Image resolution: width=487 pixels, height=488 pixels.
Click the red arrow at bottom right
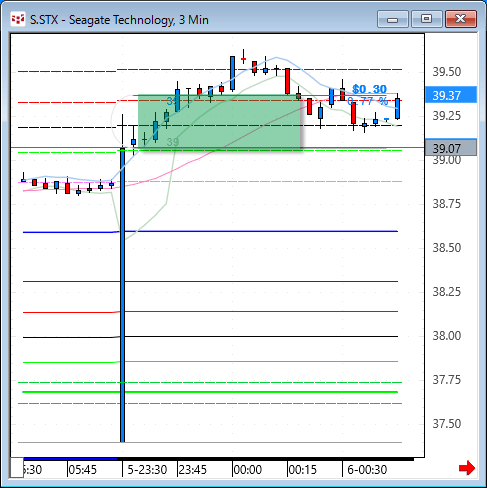click(467, 468)
